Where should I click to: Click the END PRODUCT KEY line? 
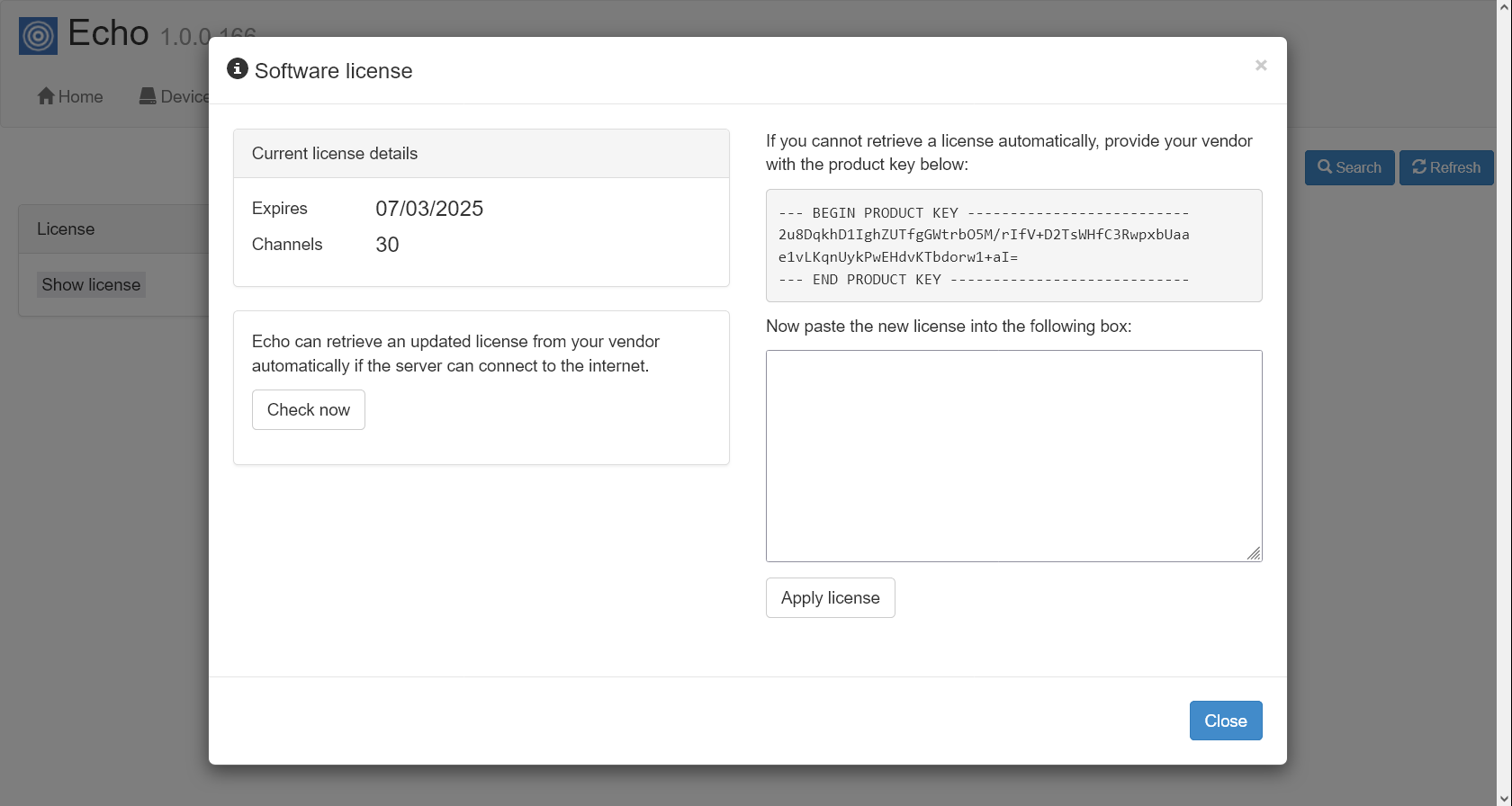point(984,280)
